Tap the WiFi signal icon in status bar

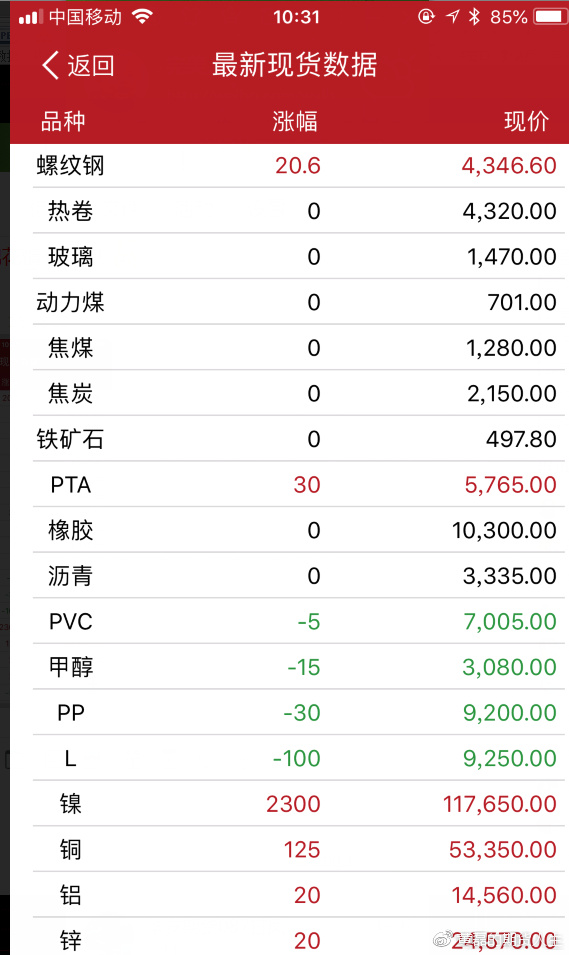[143, 16]
